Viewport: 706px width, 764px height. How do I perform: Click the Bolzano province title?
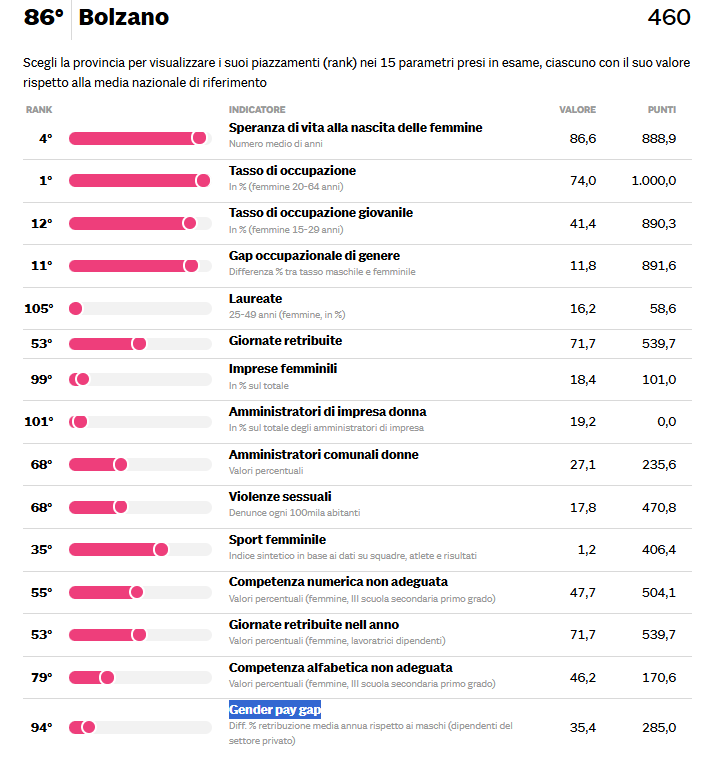(123, 17)
